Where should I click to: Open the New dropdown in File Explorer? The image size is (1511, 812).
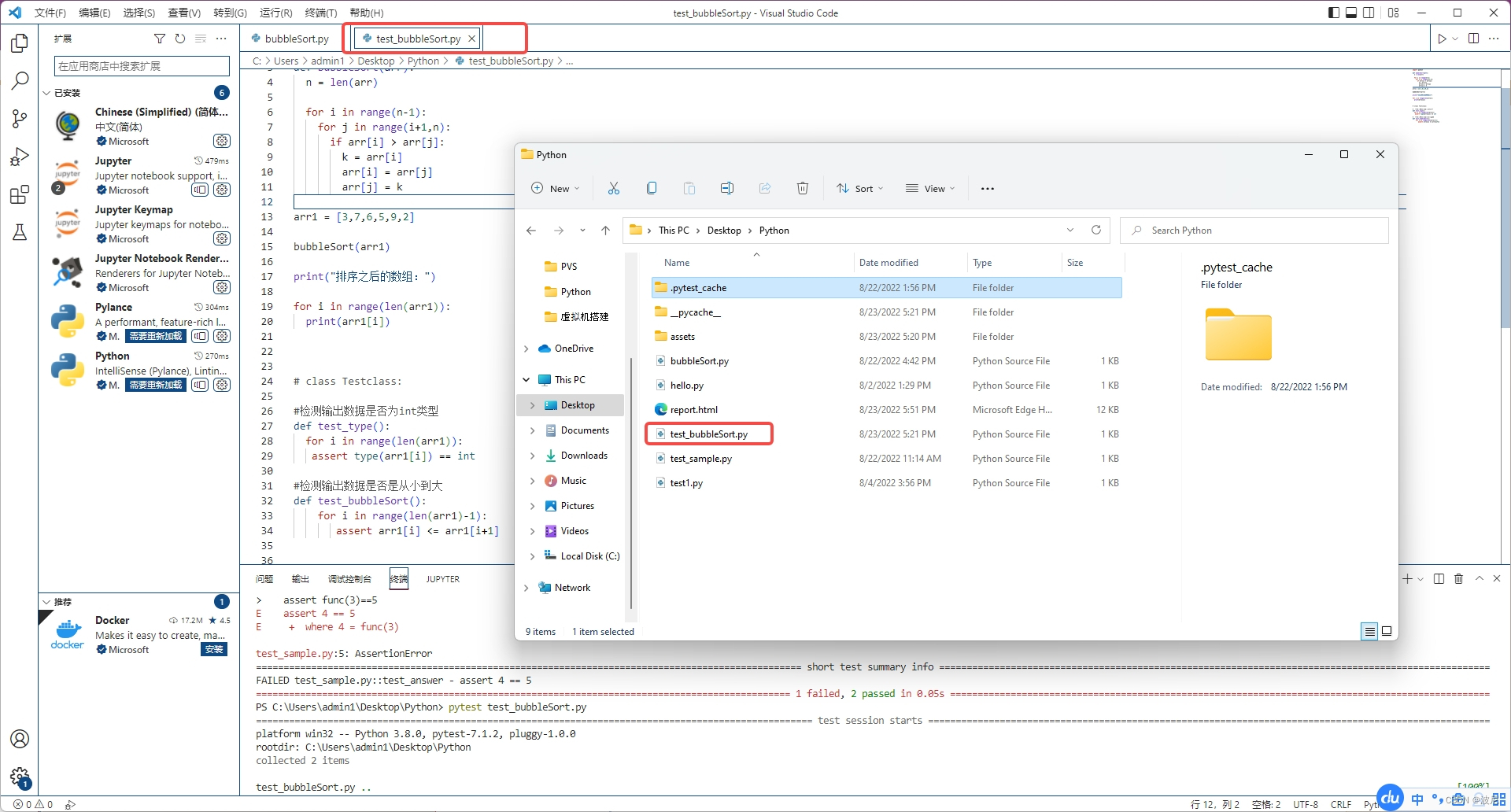coord(556,188)
